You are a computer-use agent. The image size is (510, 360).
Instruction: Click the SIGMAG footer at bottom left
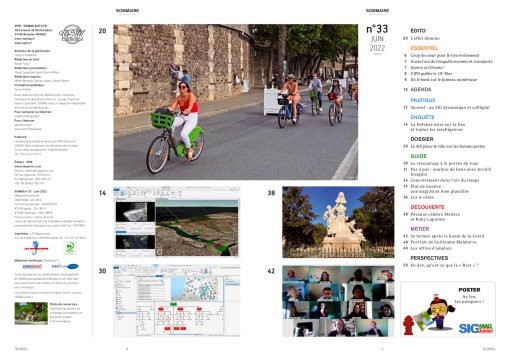click(x=21, y=349)
